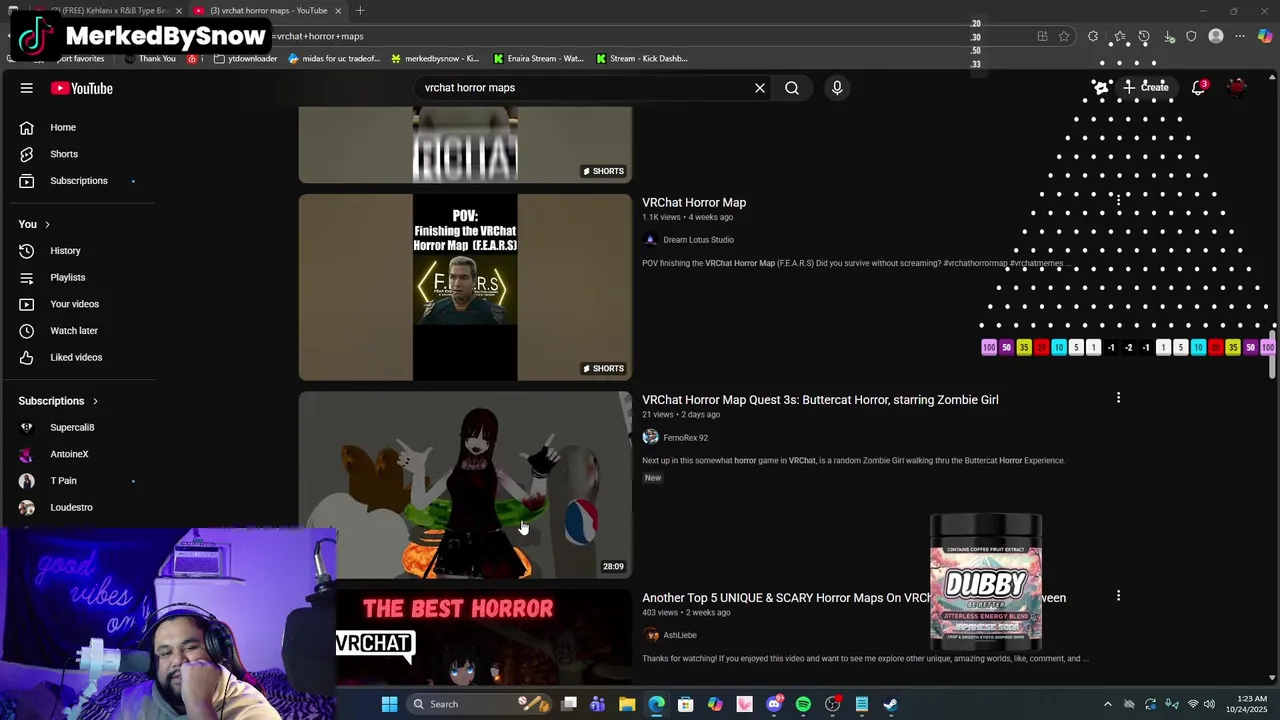Open volume control in system tray
Screen dimensions: 1280x720
pyautogui.click(x=1209, y=704)
